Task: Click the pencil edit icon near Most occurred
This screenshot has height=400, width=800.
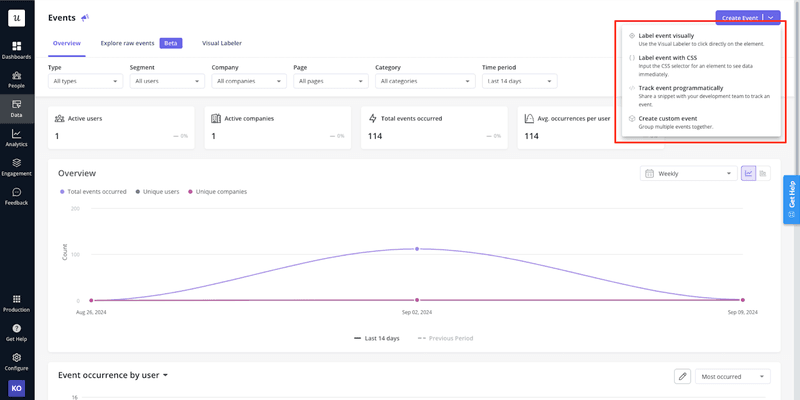Action: pos(682,376)
